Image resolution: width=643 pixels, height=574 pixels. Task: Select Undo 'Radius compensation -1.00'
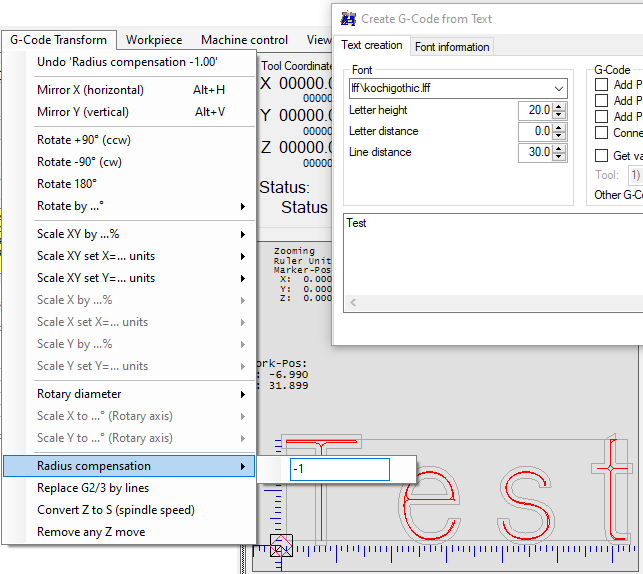127,62
